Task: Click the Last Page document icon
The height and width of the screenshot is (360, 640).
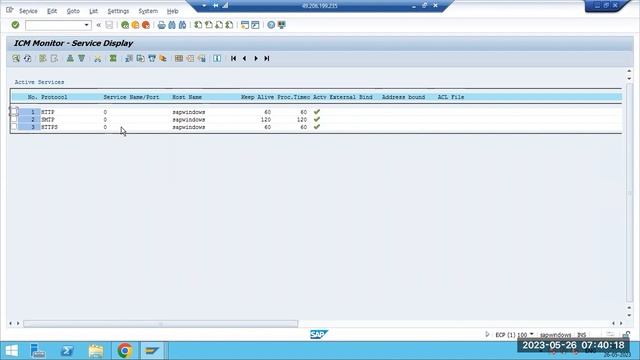Action: [229, 25]
